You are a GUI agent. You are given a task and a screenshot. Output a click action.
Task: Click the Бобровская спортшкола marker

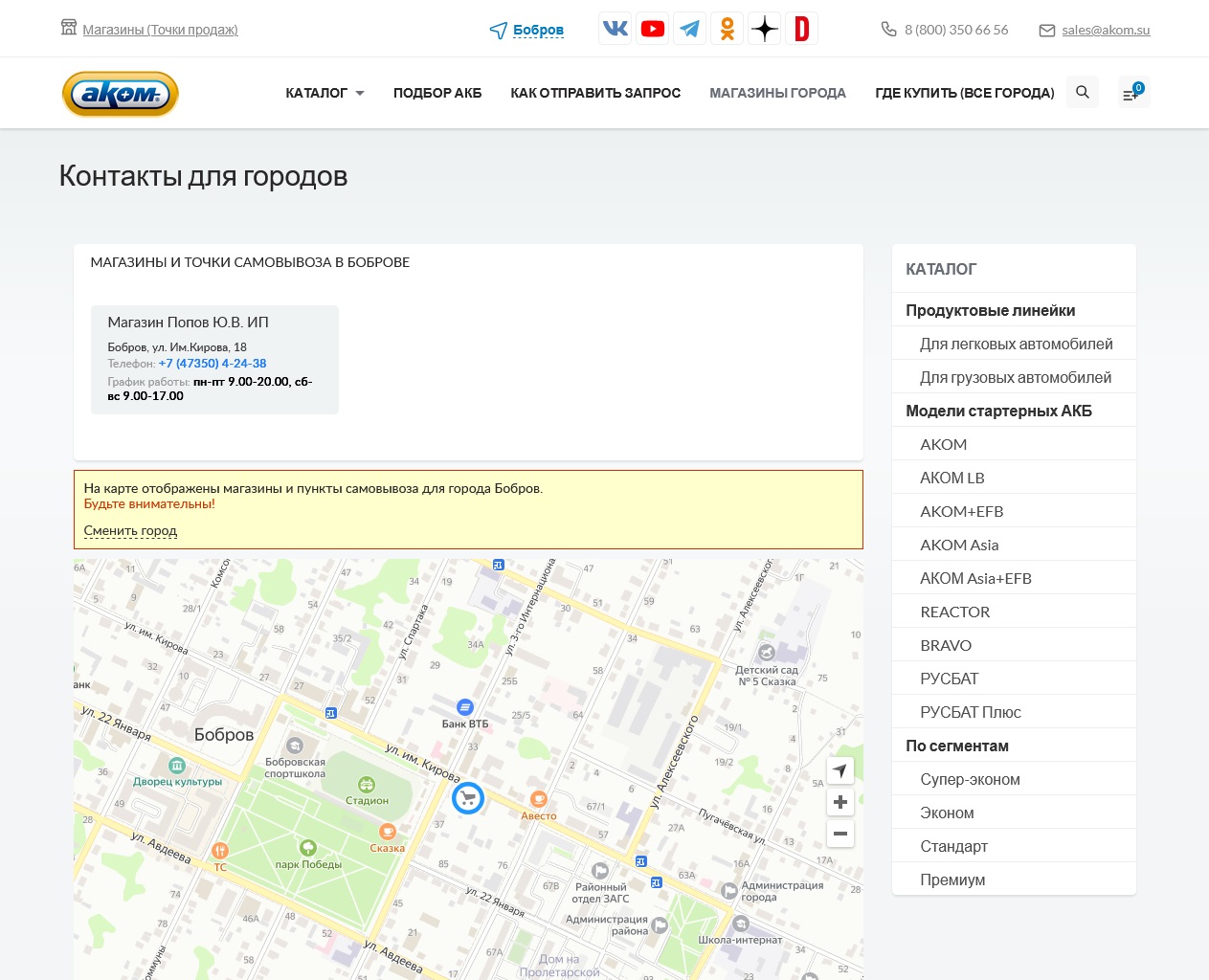[296, 746]
